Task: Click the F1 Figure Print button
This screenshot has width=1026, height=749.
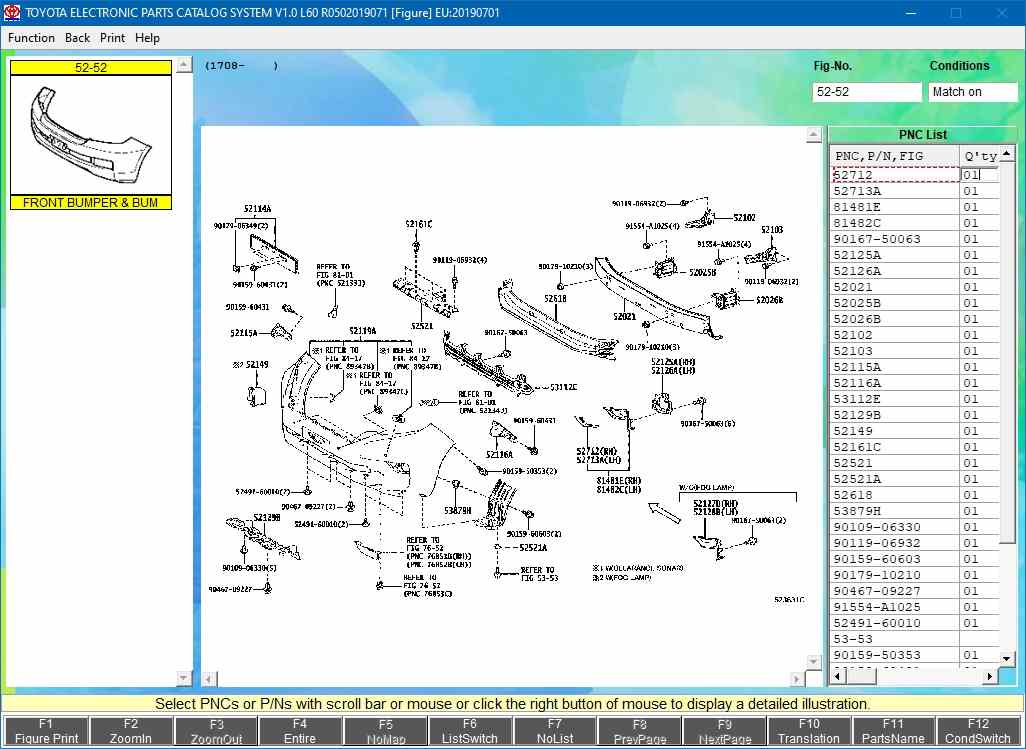Action: [46, 731]
